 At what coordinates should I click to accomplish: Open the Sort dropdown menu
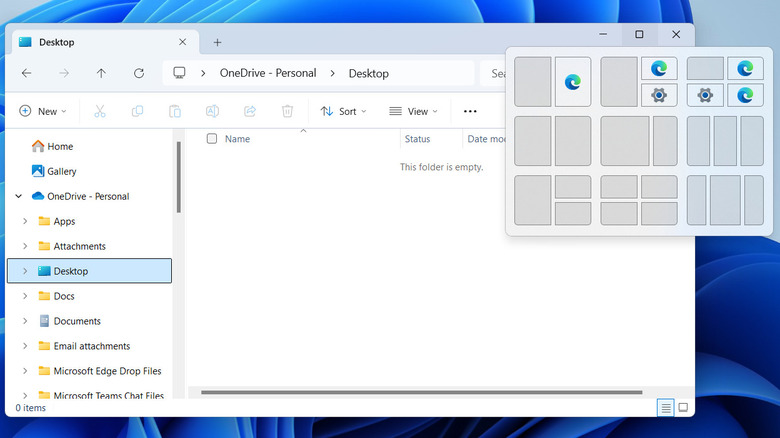(x=344, y=111)
